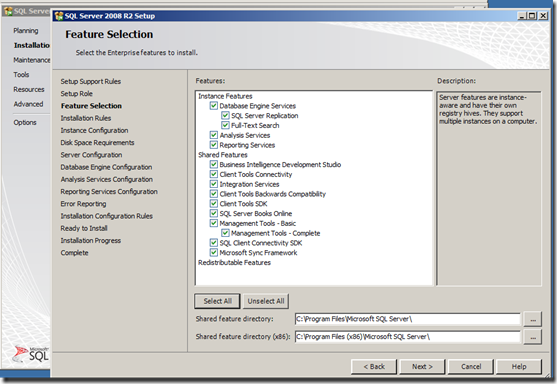Select Installation in Installation Center sidebar
This screenshot has width=557, height=384.
coord(32,45)
